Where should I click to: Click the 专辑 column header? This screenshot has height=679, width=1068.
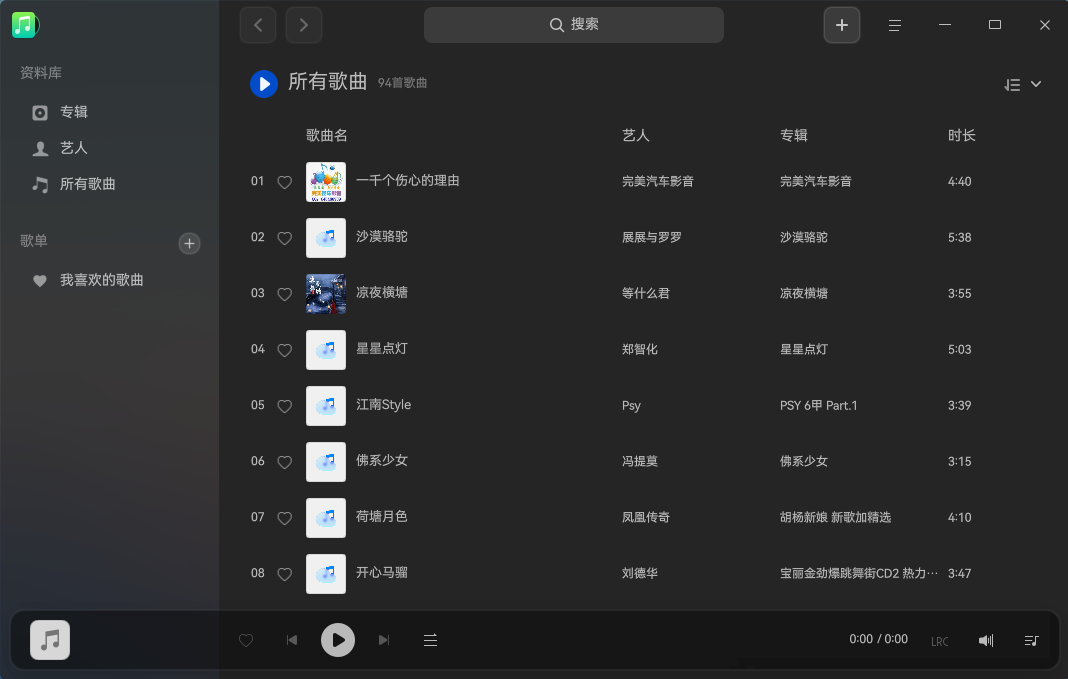[x=794, y=136]
